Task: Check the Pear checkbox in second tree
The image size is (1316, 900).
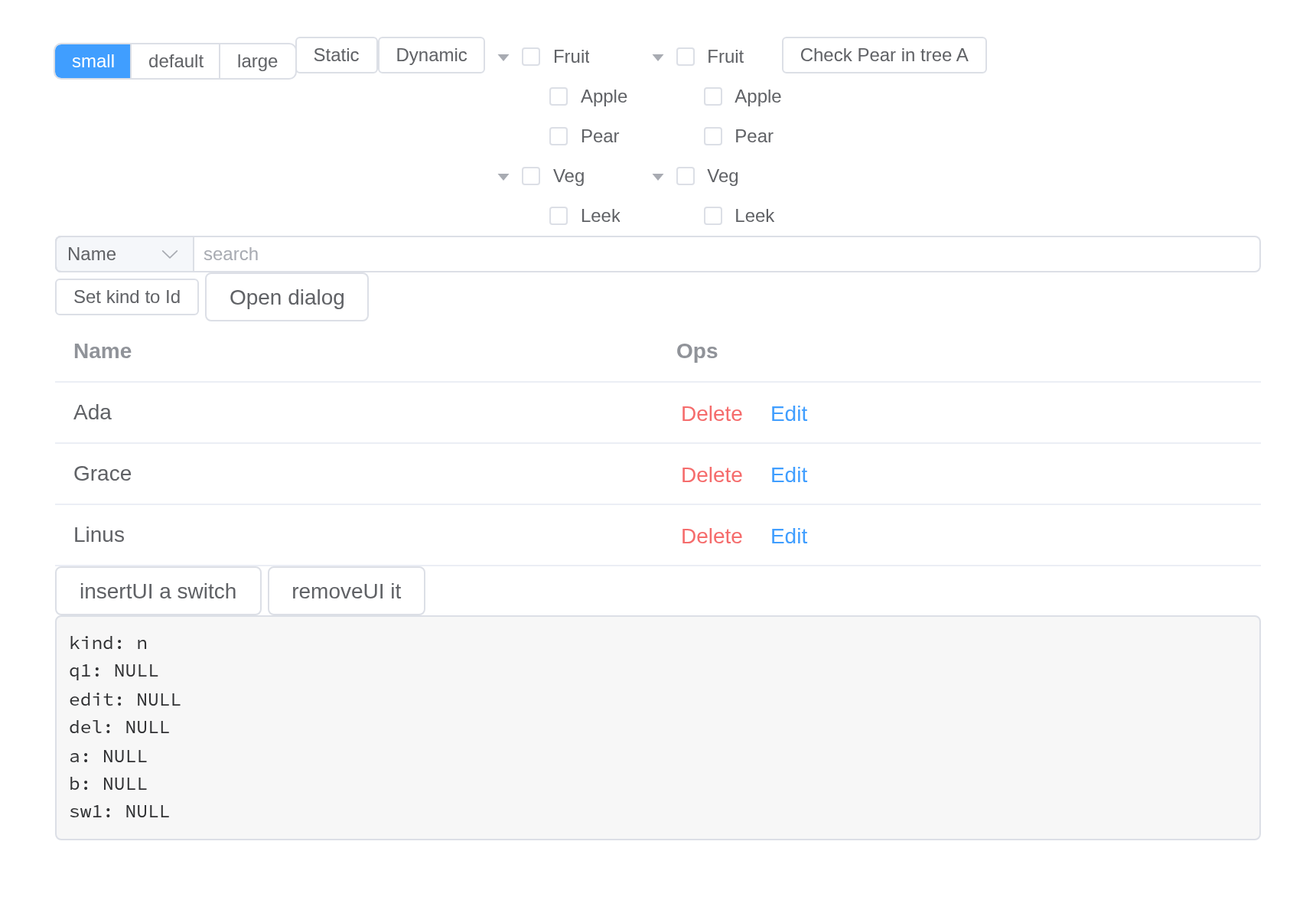Action: pyautogui.click(x=713, y=136)
